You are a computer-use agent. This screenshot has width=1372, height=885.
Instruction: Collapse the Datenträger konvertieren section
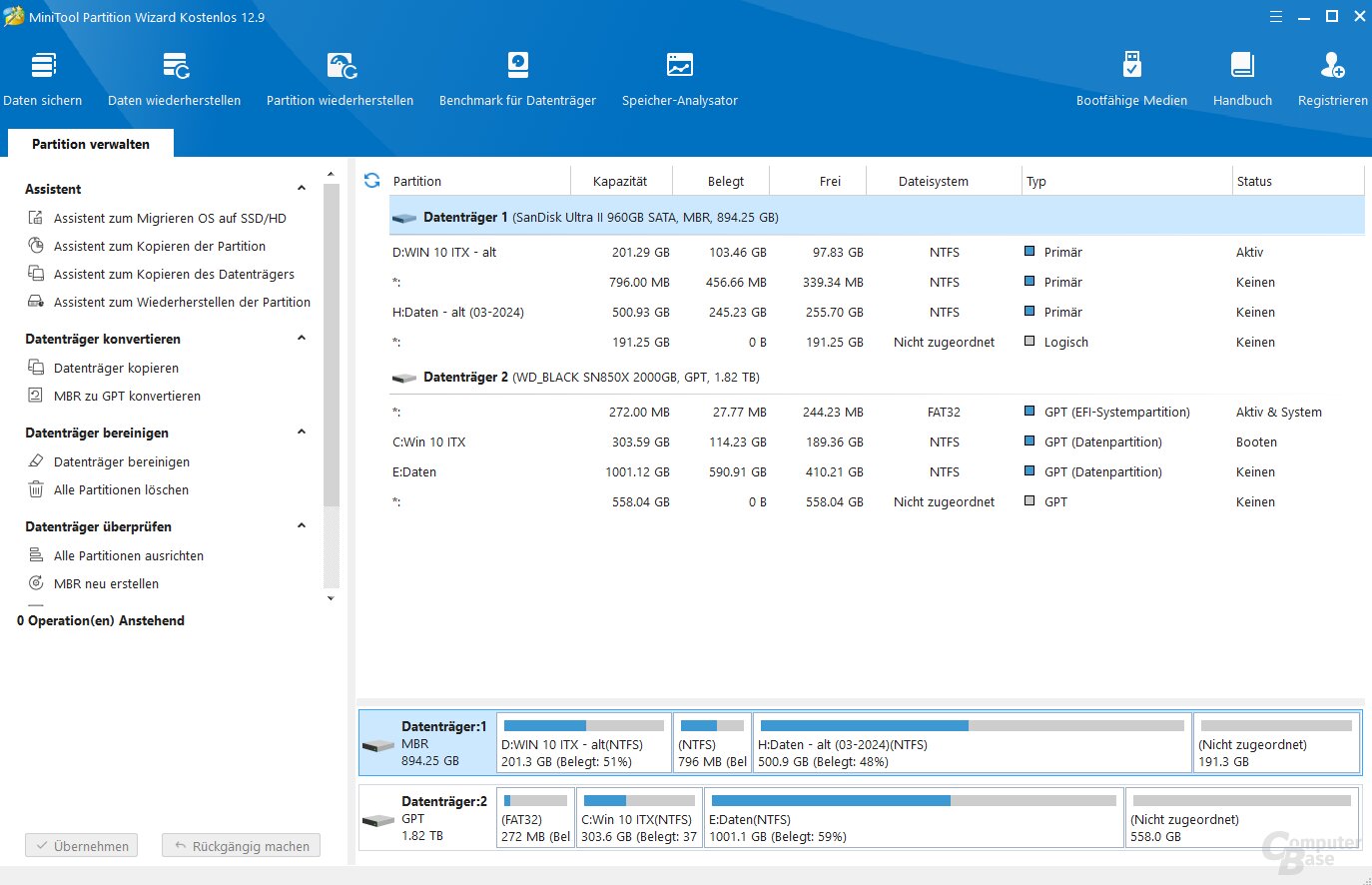tap(302, 339)
